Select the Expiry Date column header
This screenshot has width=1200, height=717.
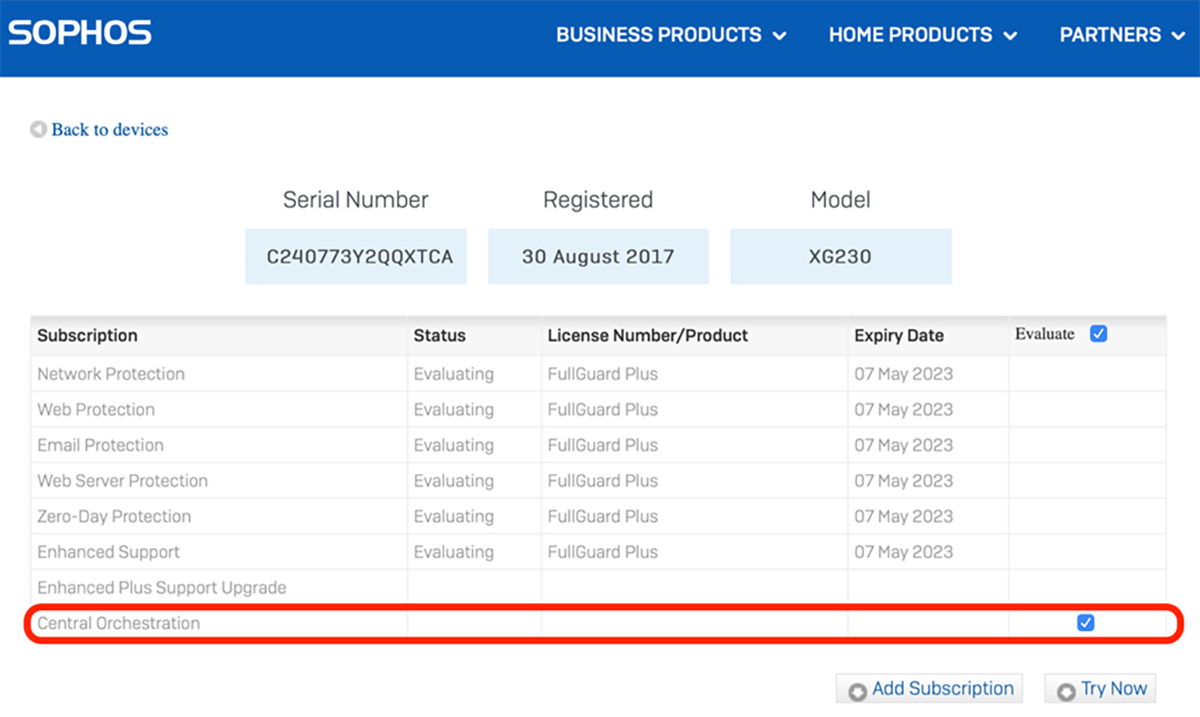coord(900,335)
